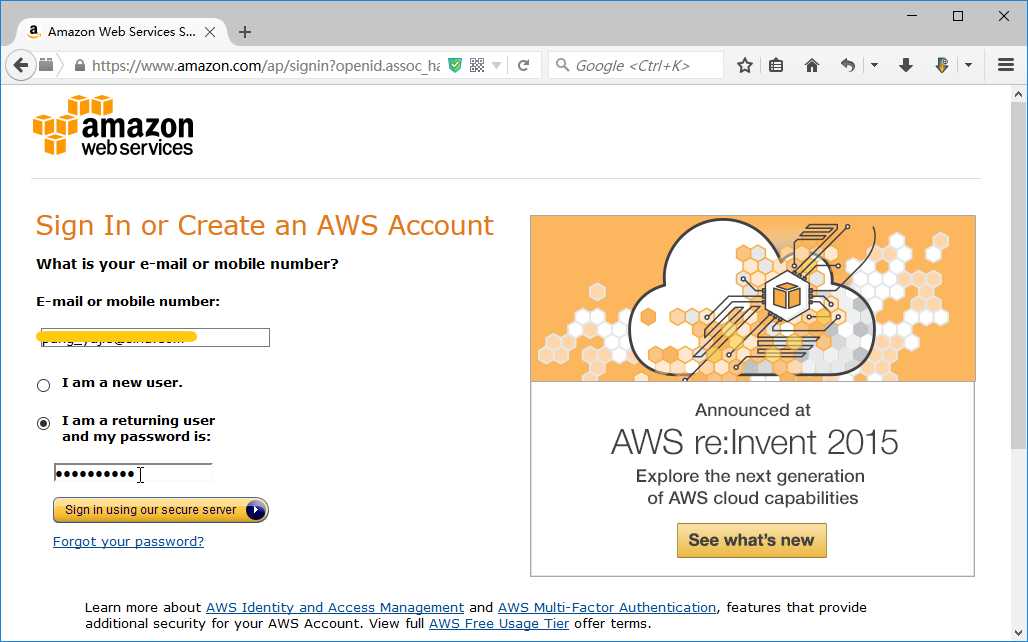Open a new tab with the plus button
The height and width of the screenshot is (642, 1028).
click(245, 32)
